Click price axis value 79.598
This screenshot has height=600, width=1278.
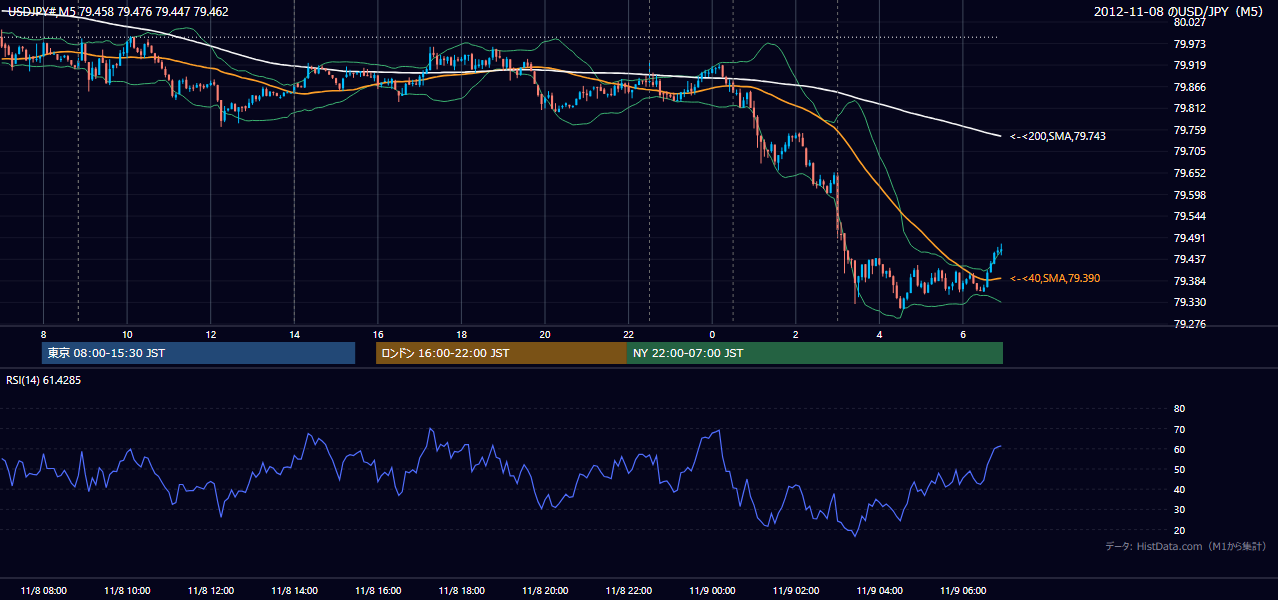point(1189,195)
